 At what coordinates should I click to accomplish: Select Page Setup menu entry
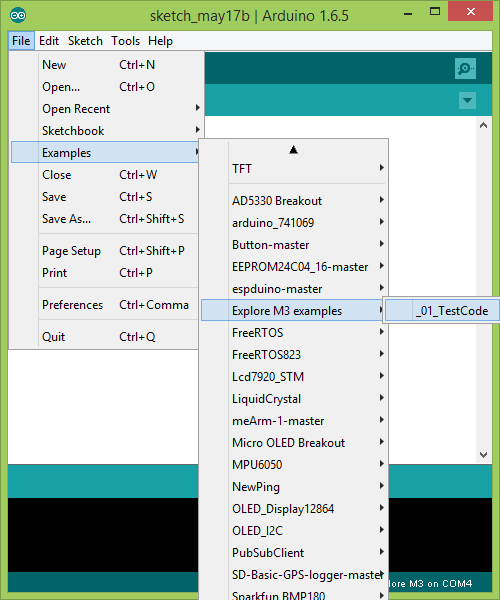click(105, 251)
